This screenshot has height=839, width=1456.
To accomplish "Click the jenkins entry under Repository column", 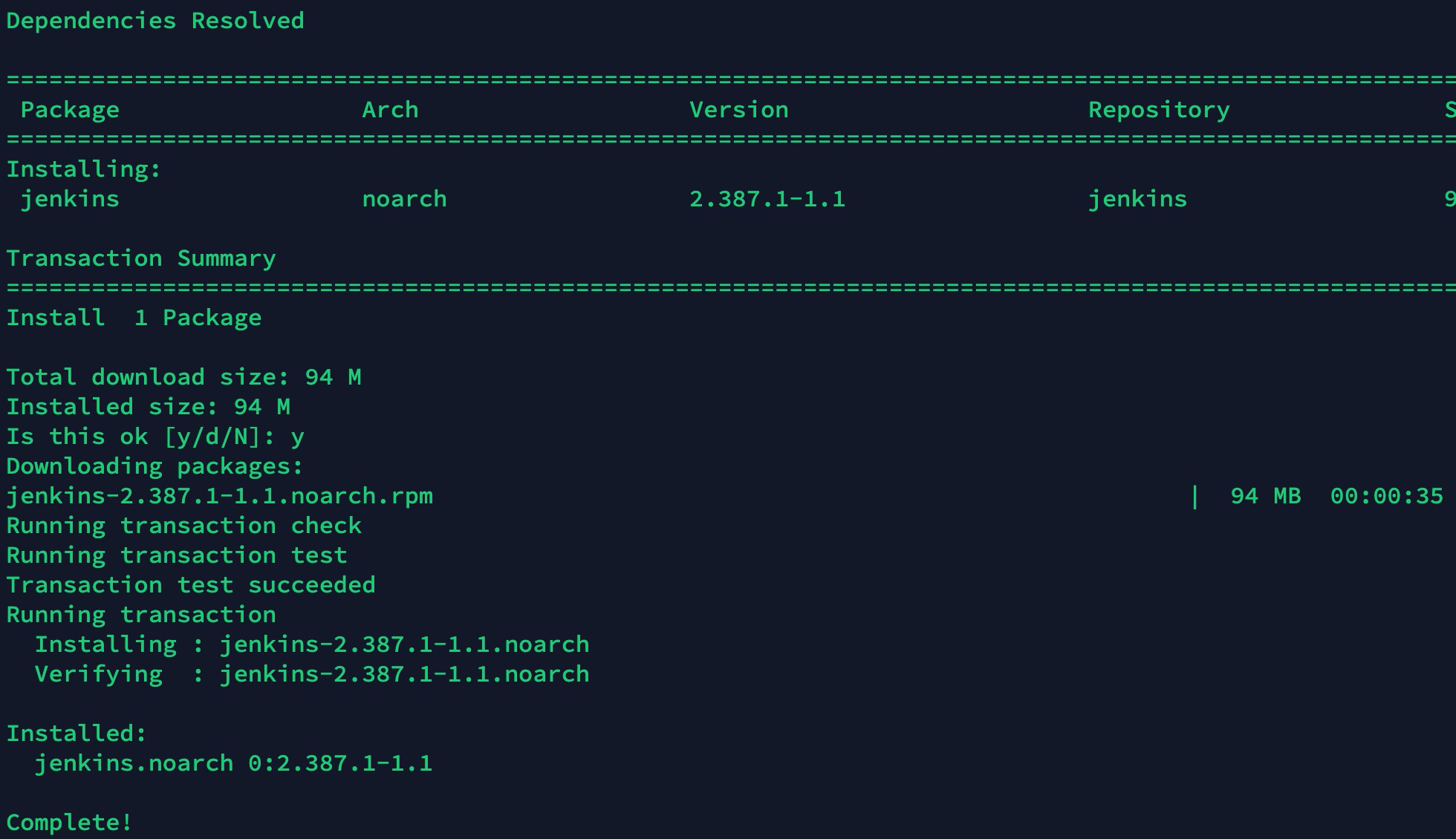I will pyautogui.click(x=1137, y=199).
